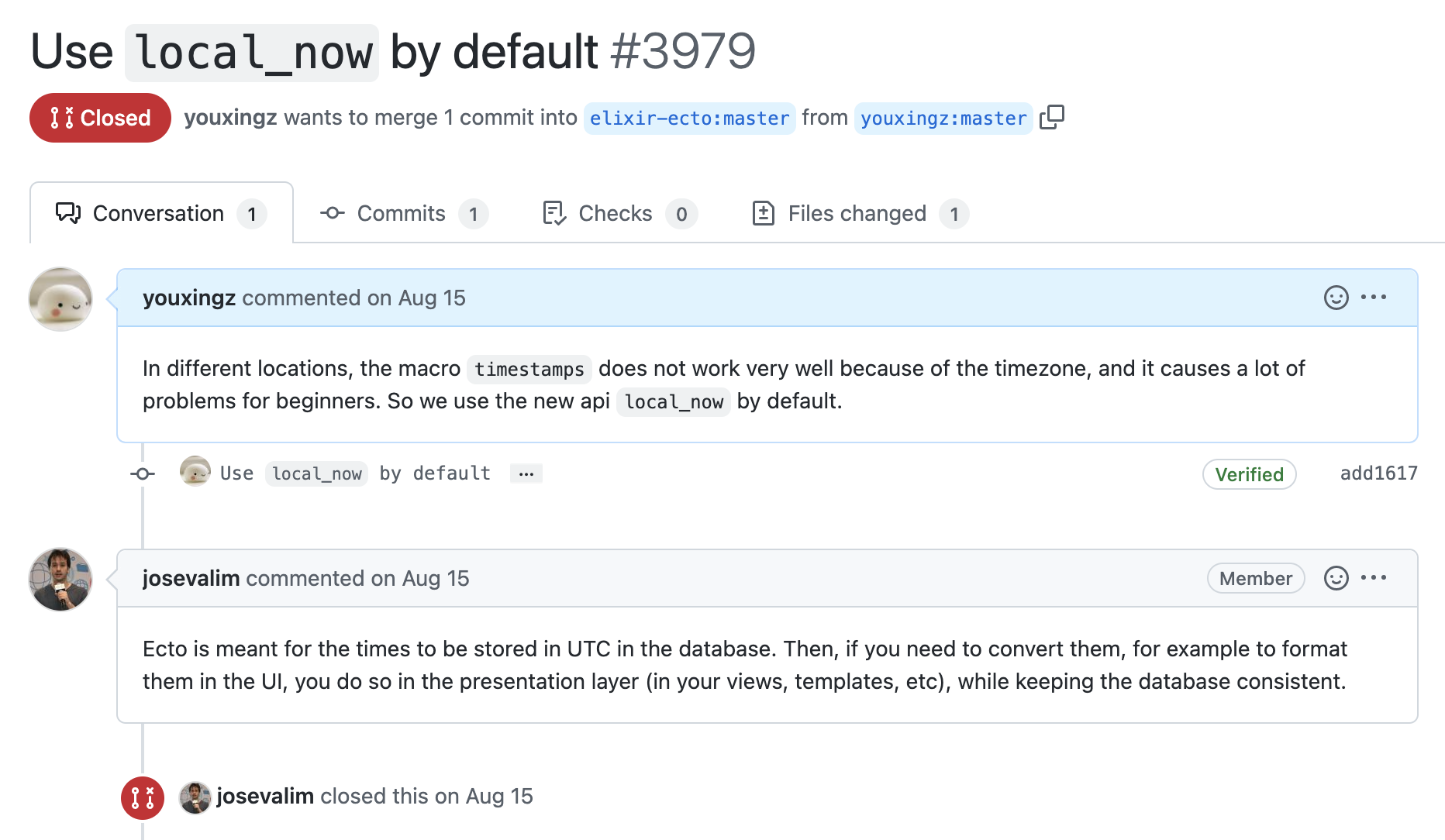Click the Verified signature badge
This screenshot has width=1445, height=840.
coord(1249,474)
